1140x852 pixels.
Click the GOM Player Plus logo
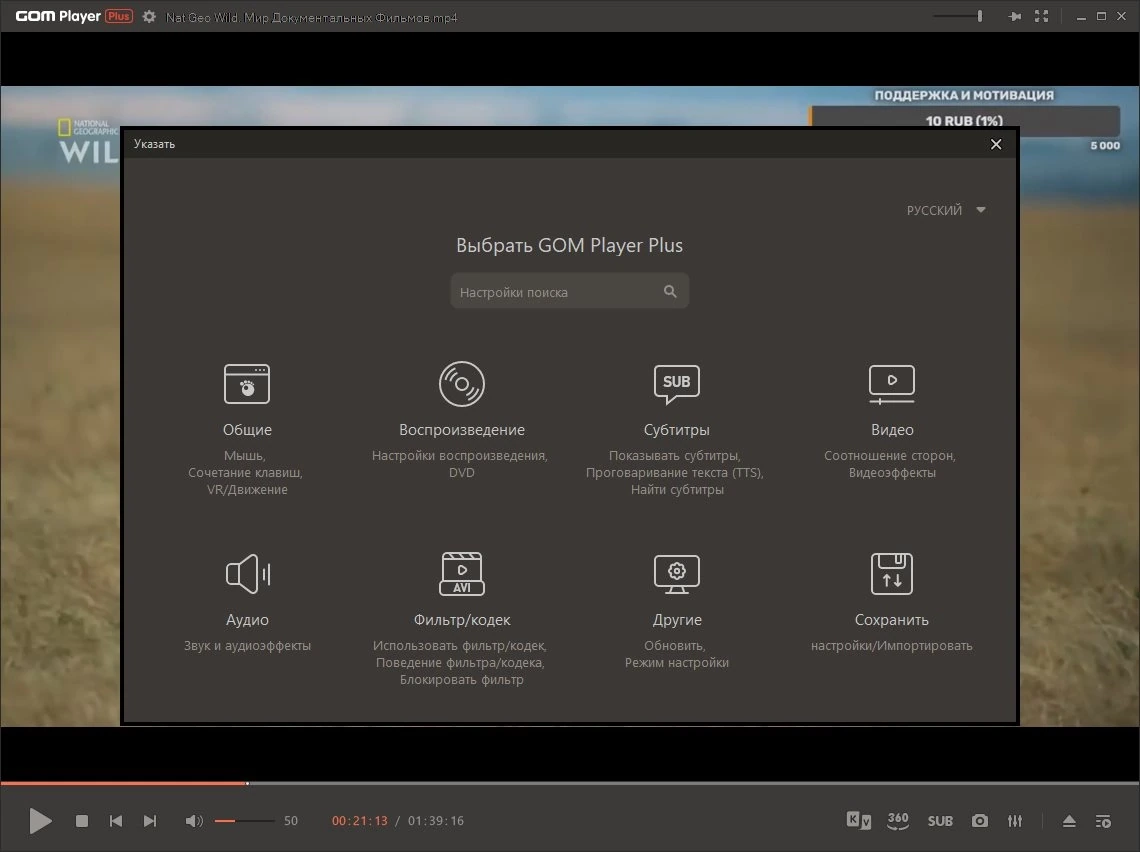click(x=73, y=16)
